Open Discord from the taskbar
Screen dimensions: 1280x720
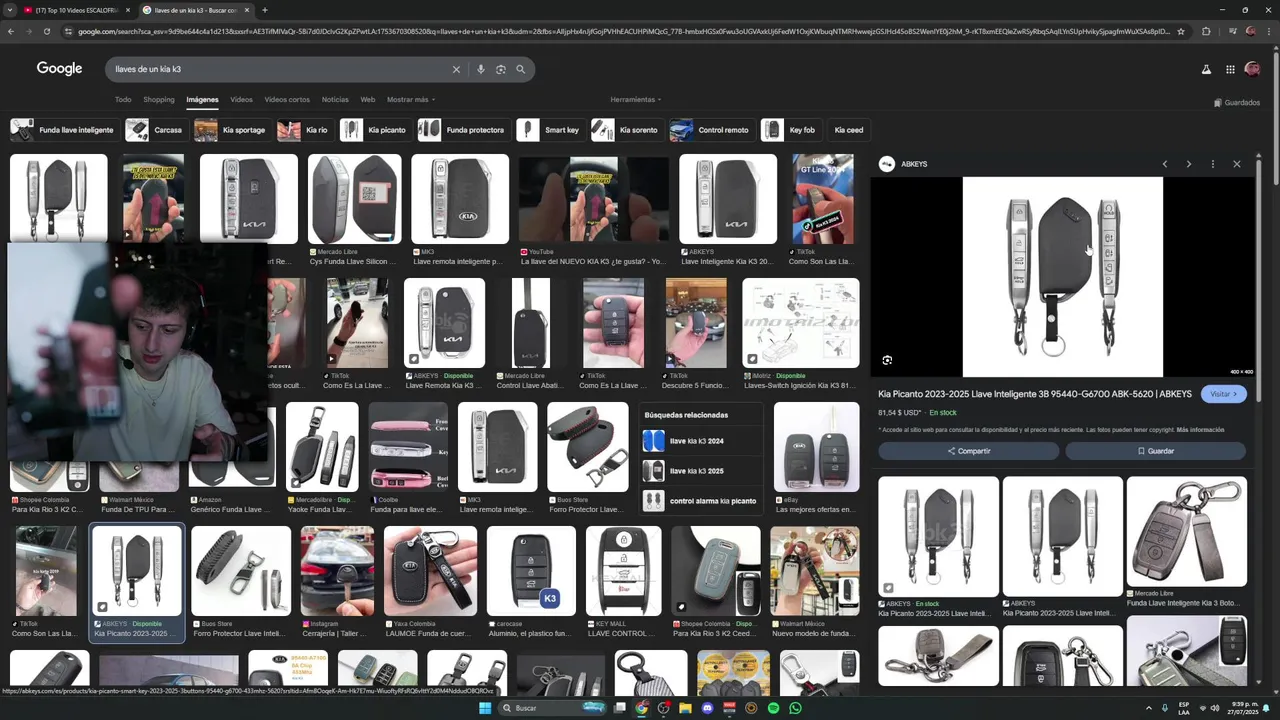tap(707, 708)
